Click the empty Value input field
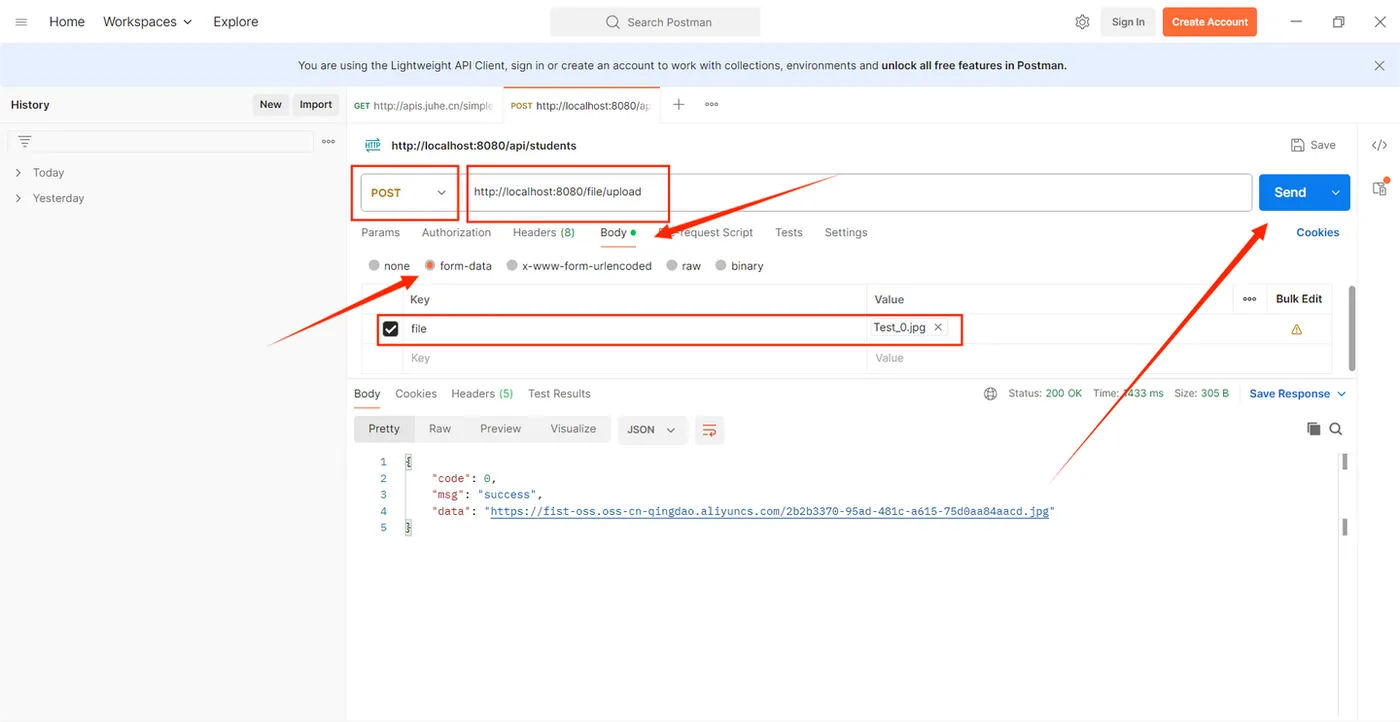Viewport: 1400px width, 722px height. click(1050, 358)
